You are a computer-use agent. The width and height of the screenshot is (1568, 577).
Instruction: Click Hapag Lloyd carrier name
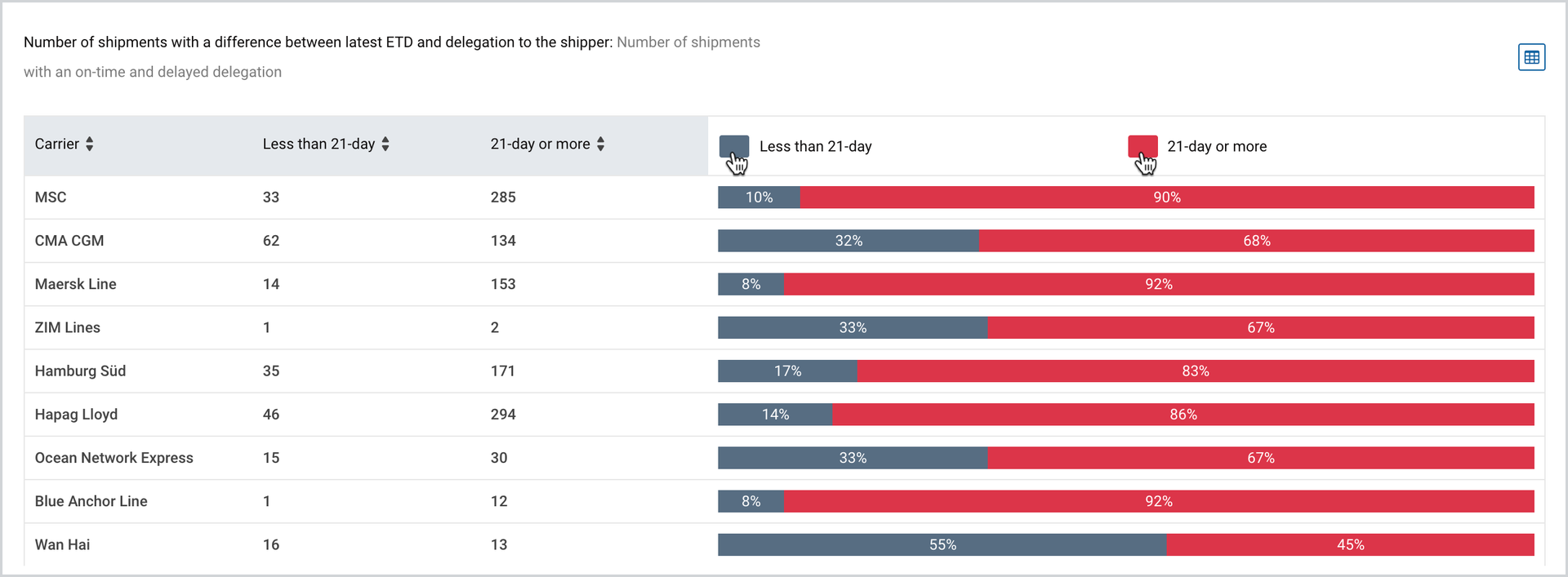[x=76, y=415]
